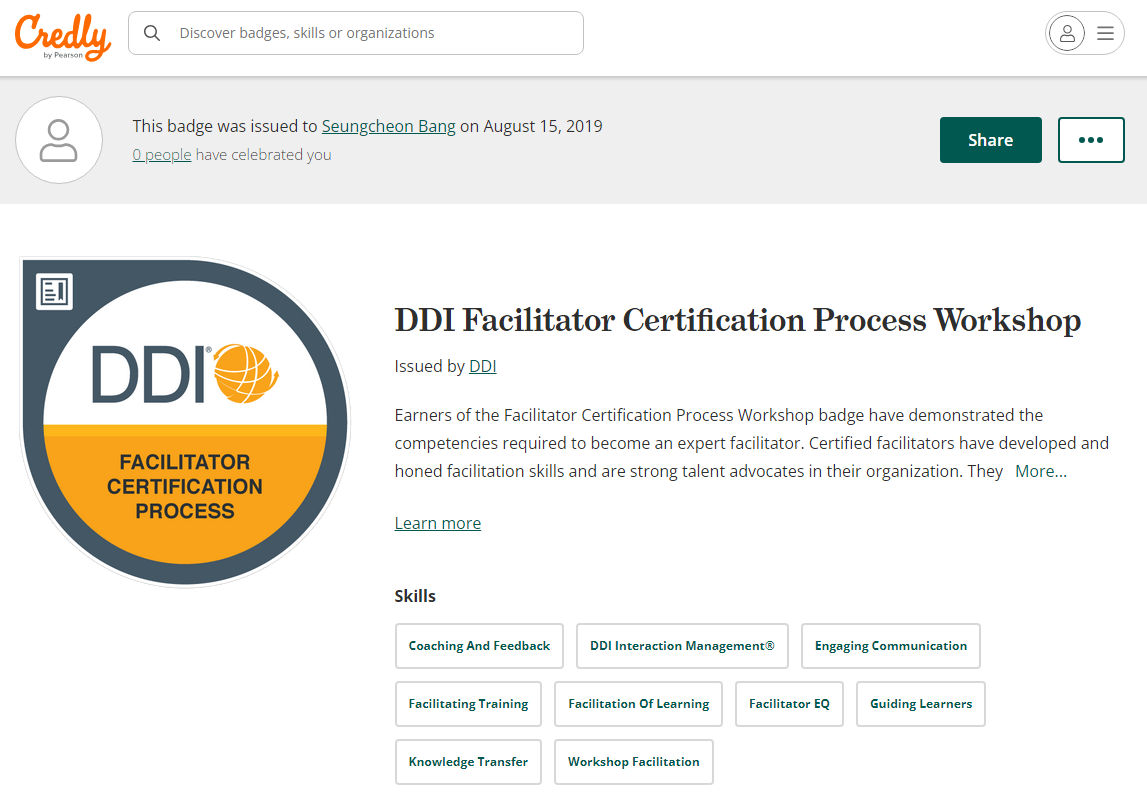Follow the Learn more link

pyautogui.click(x=437, y=523)
